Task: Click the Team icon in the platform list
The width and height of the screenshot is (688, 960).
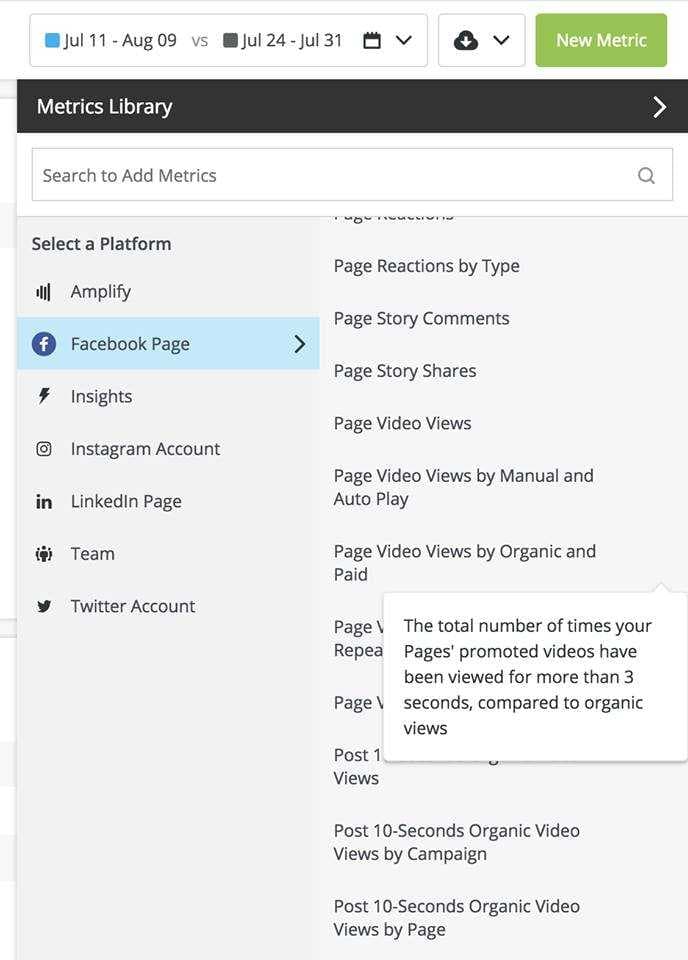Action: pos(44,553)
